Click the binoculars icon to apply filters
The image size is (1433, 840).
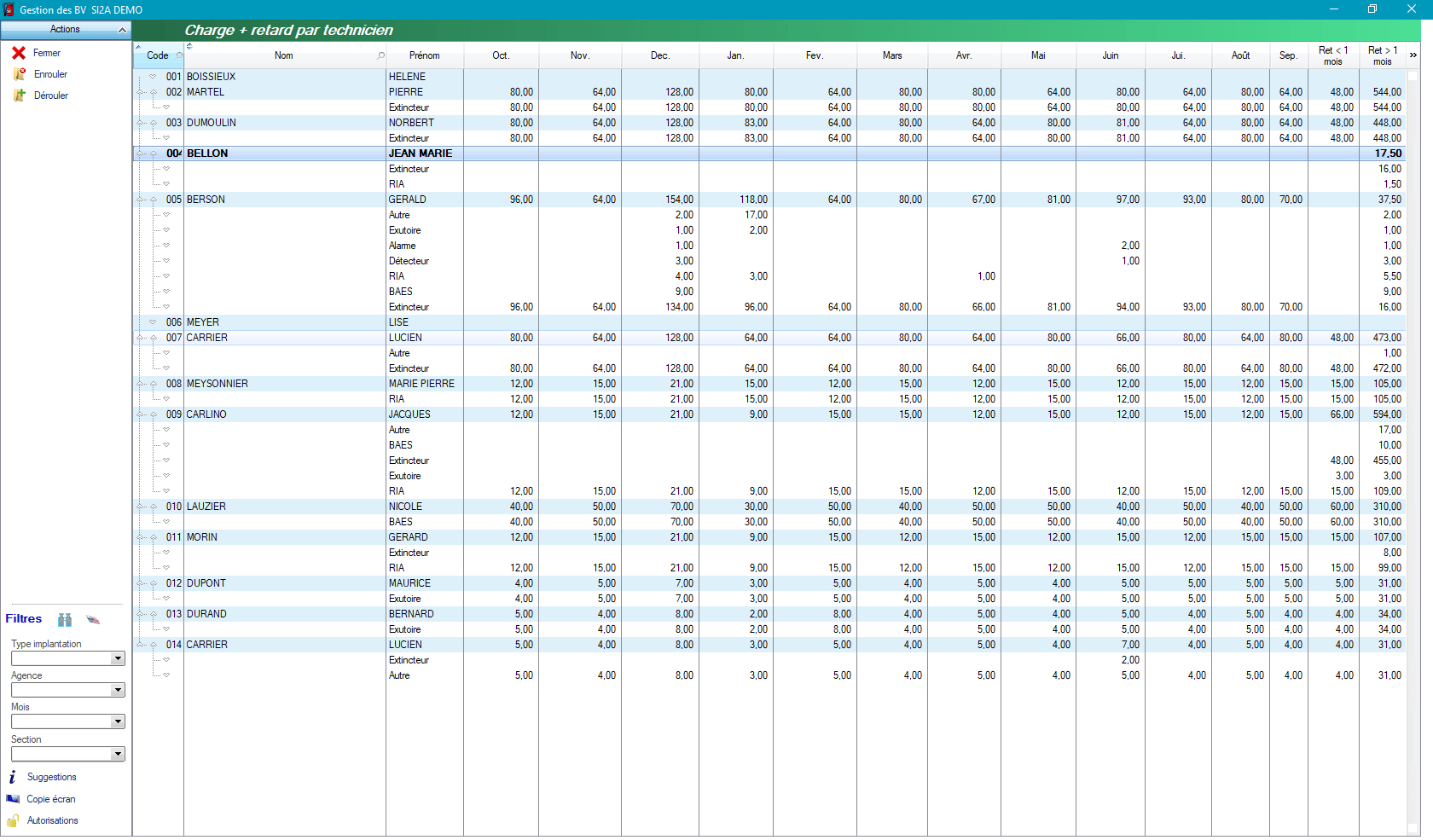(x=65, y=620)
